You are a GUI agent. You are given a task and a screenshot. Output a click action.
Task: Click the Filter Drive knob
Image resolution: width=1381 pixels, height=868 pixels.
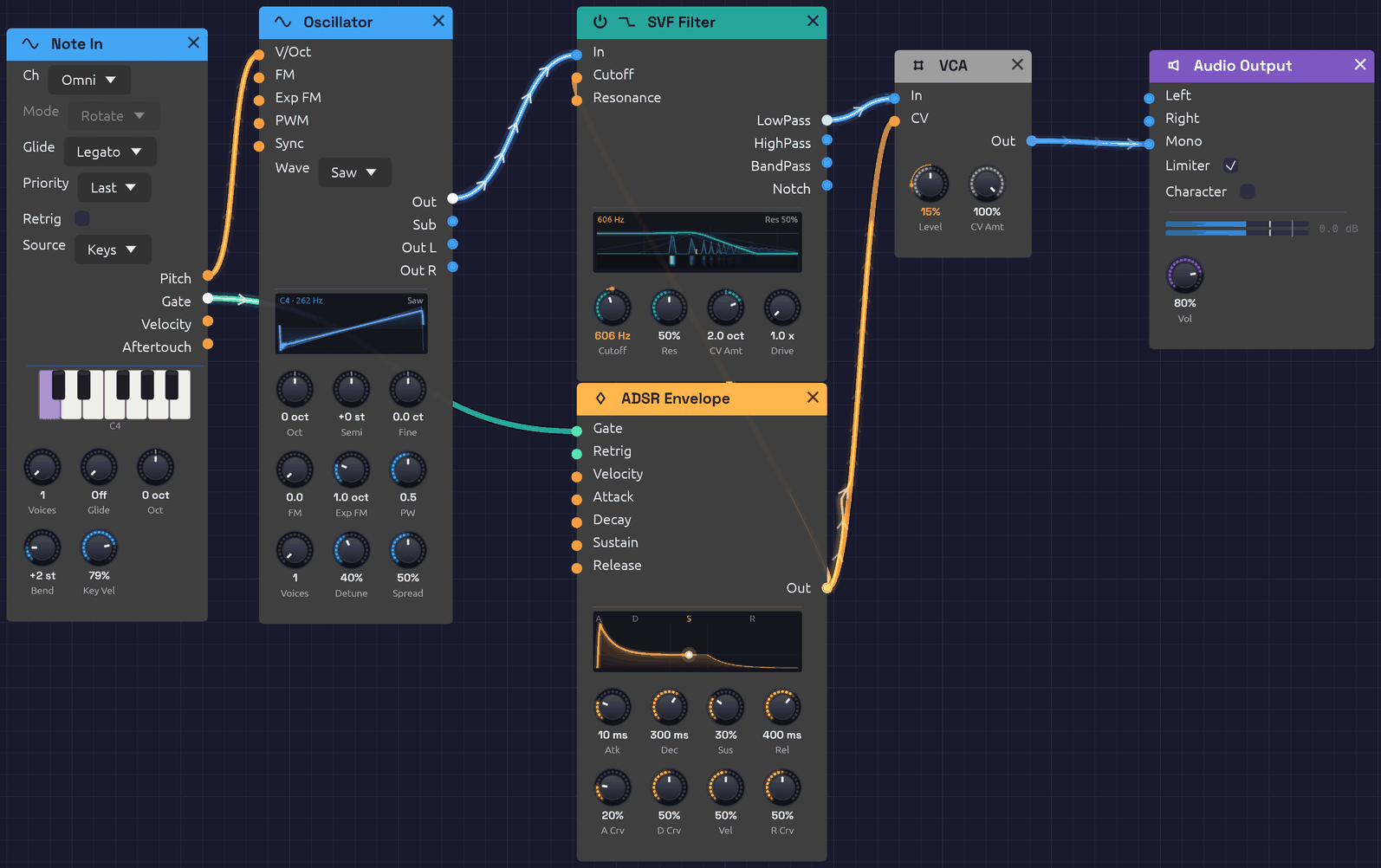point(781,308)
